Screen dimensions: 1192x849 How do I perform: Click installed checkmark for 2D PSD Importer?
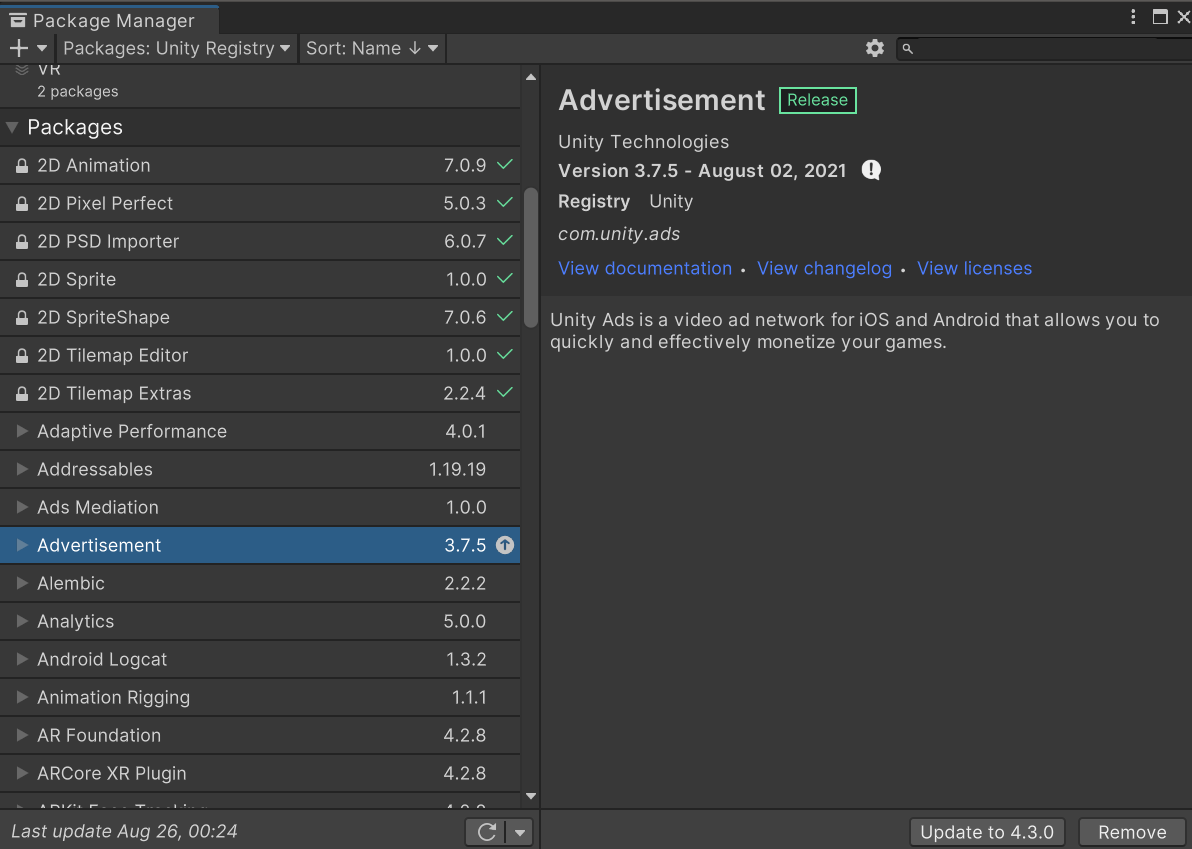pyautogui.click(x=505, y=240)
